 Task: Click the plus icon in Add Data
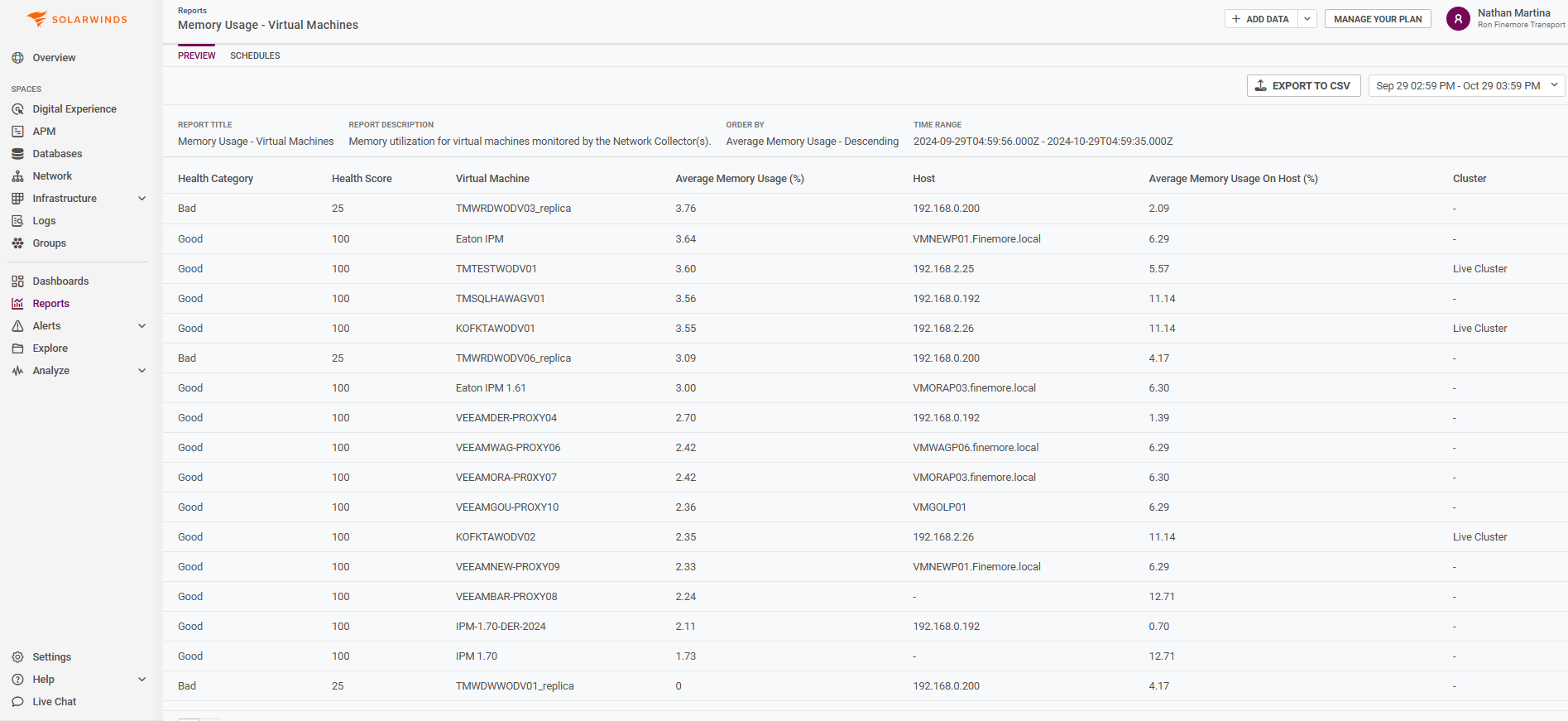(1236, 19)
